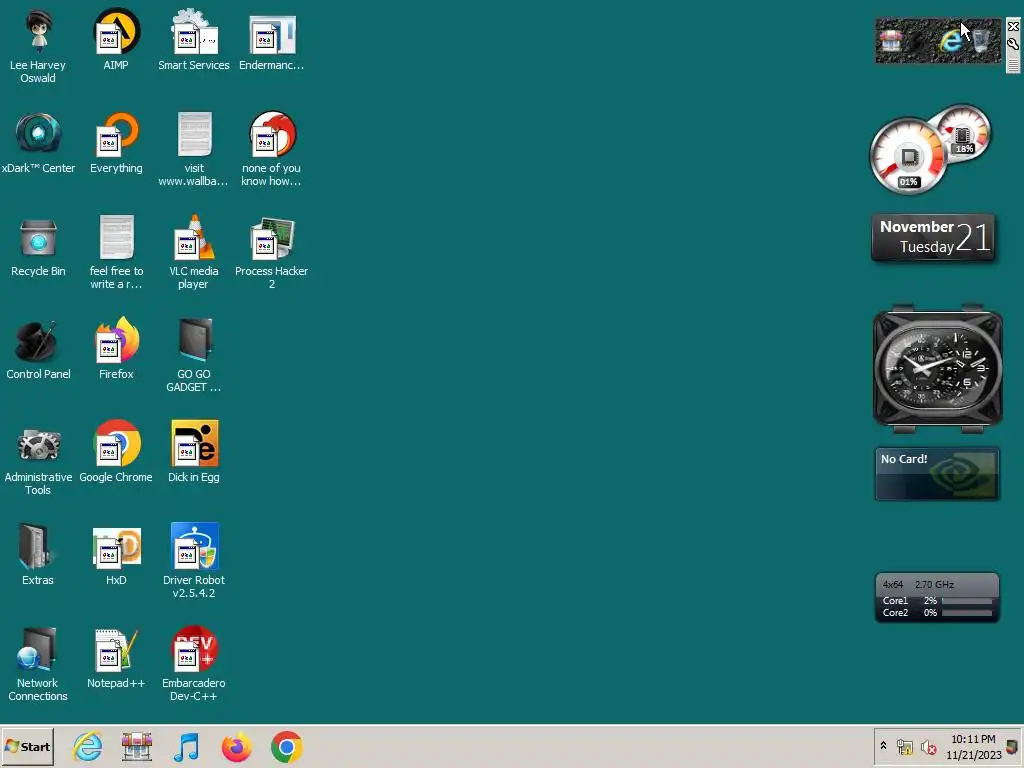Show hidden tray icons chevron
The image size is (1024, 768).
coord(884,746)
